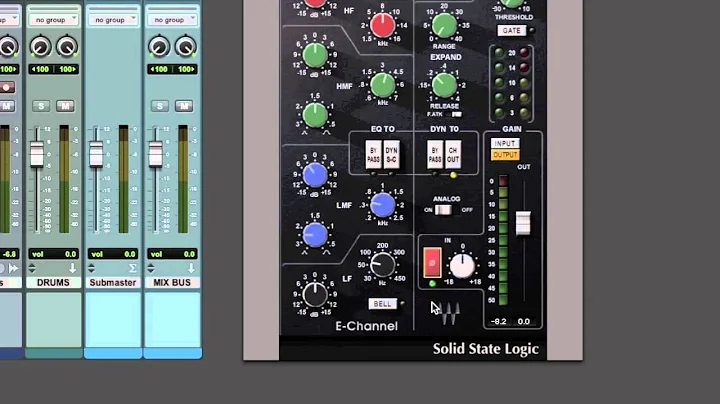720x404 pixels.
Task: Click the -6.8 volume value on leftmost track
Action: click(x=9, y=254)
